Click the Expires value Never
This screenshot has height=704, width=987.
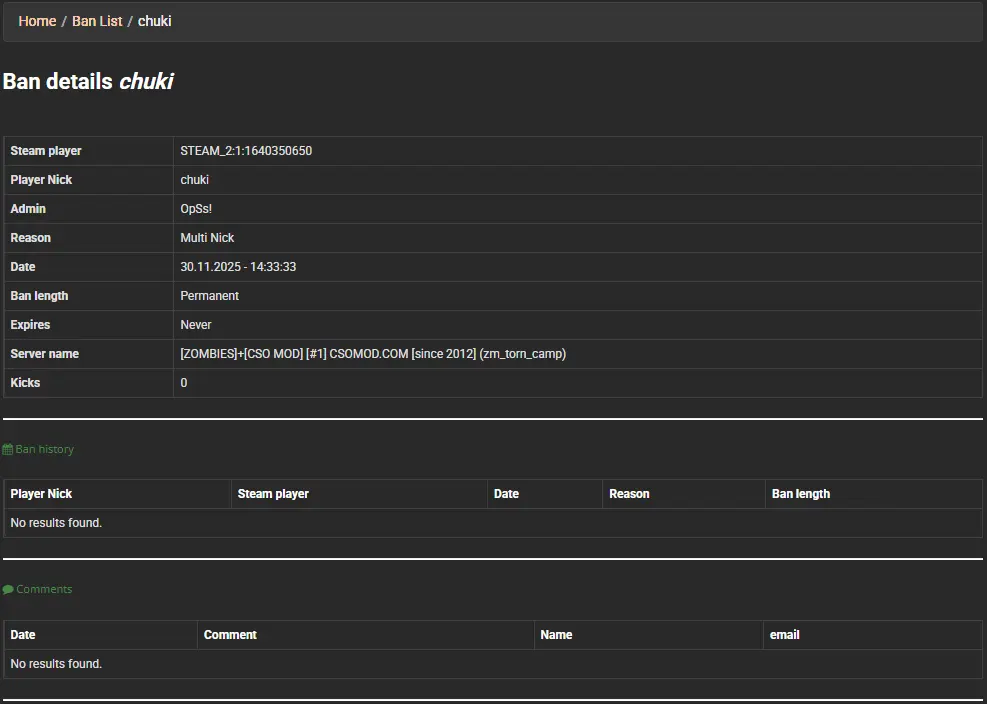point(196,324)
